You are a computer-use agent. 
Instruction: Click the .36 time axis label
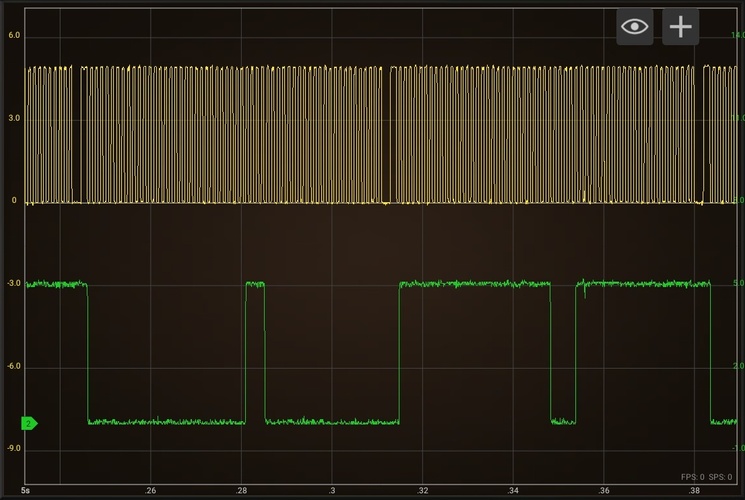[603, 490]
